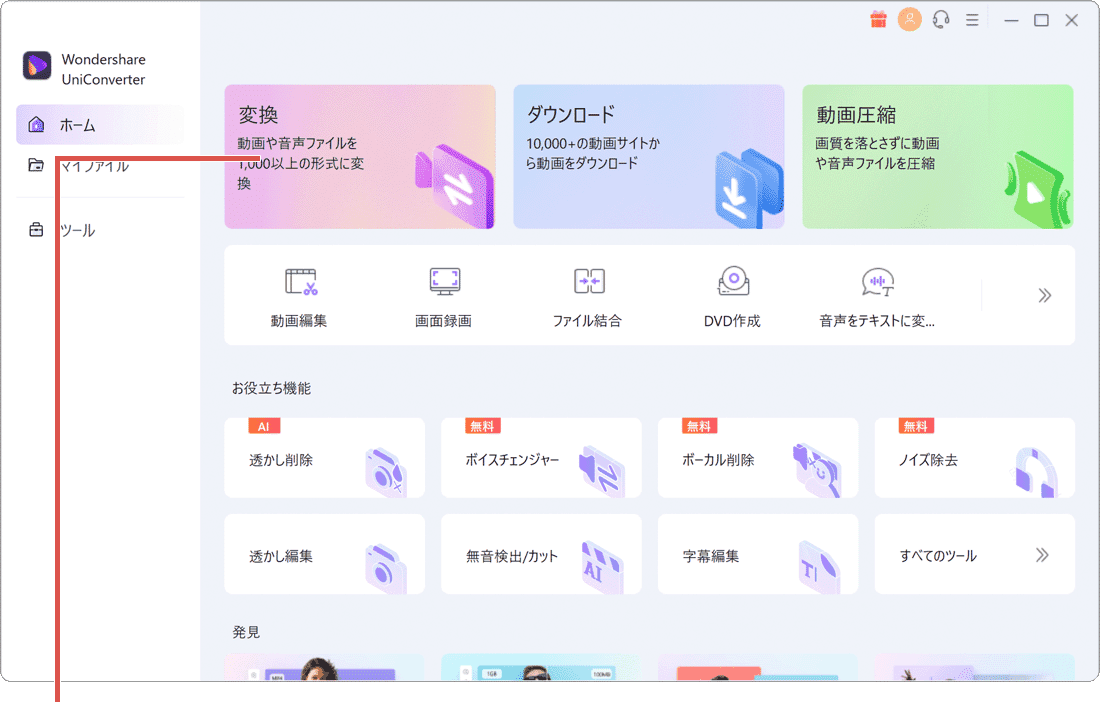This screenshot has height=702, width=1100.
Task: Switch to the ホーム tab
Action: click(x=93, y=125)
